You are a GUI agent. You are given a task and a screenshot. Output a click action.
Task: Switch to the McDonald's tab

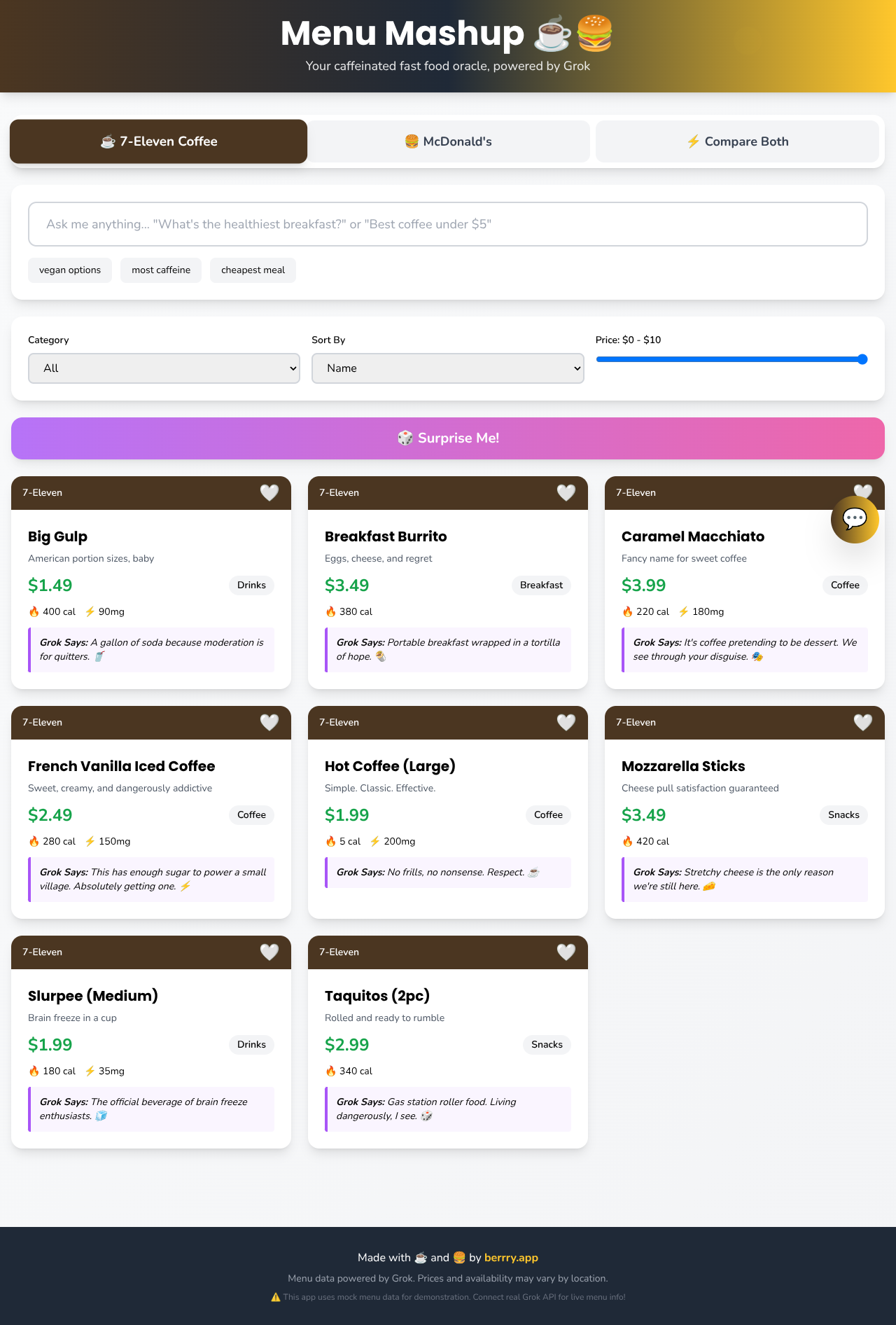point(449,141)
